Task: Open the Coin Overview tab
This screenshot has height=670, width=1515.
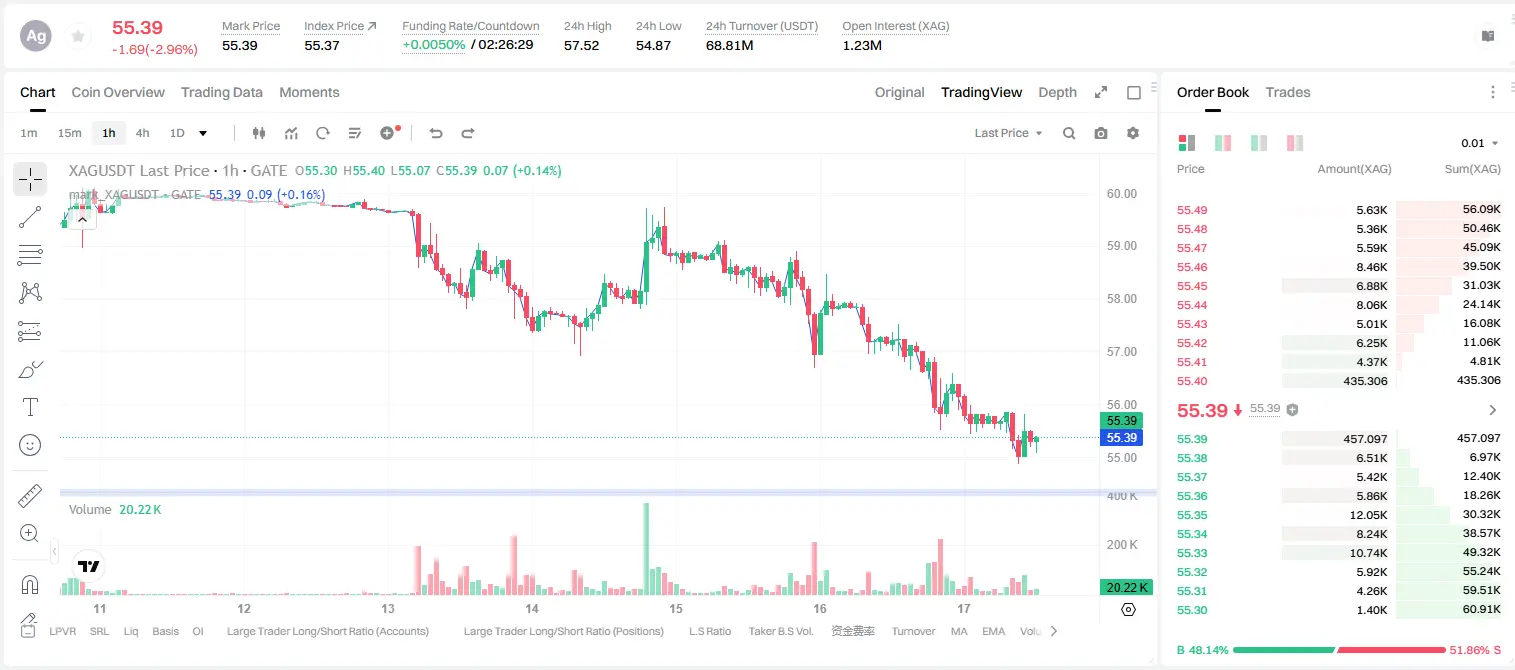Action: tap(118, 92)
